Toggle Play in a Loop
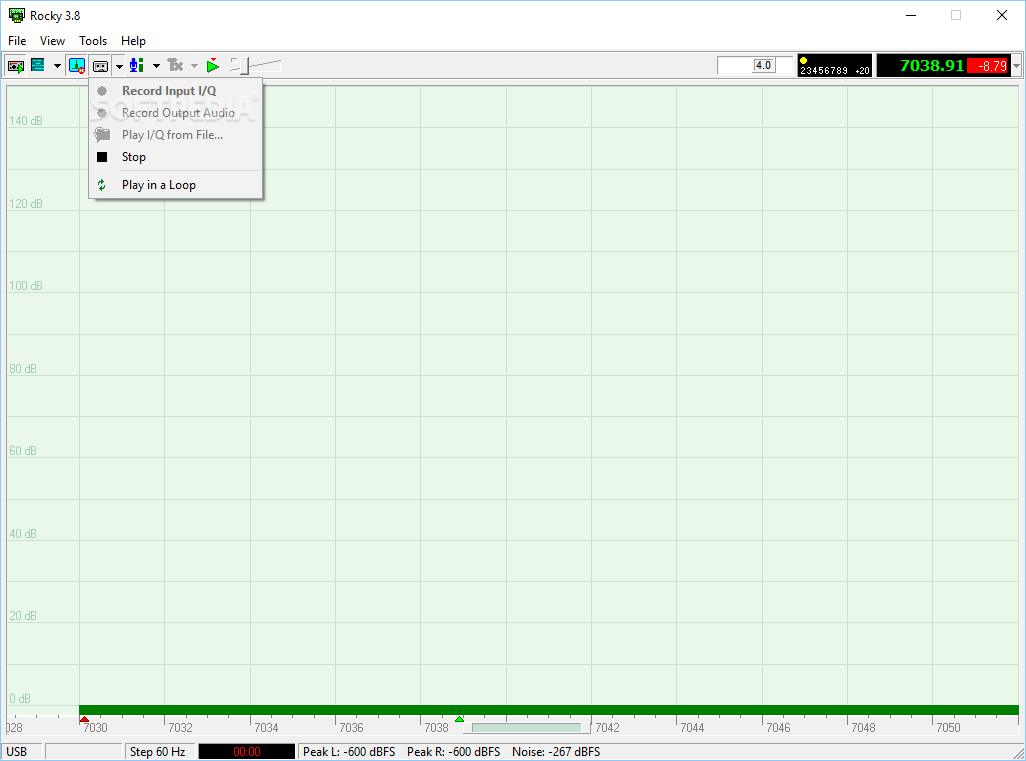Screen dimensions: 1026x761 coord(176,185)
